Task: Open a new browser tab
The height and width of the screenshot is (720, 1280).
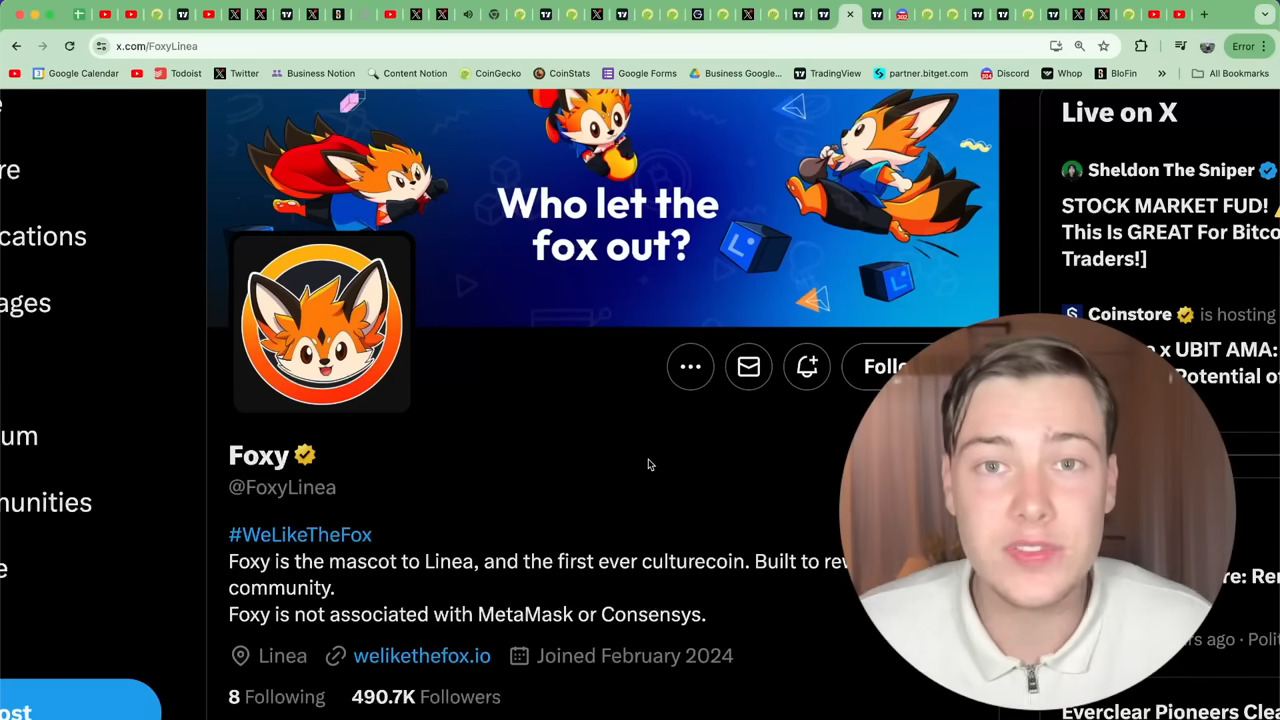Action: point(1204,15)
